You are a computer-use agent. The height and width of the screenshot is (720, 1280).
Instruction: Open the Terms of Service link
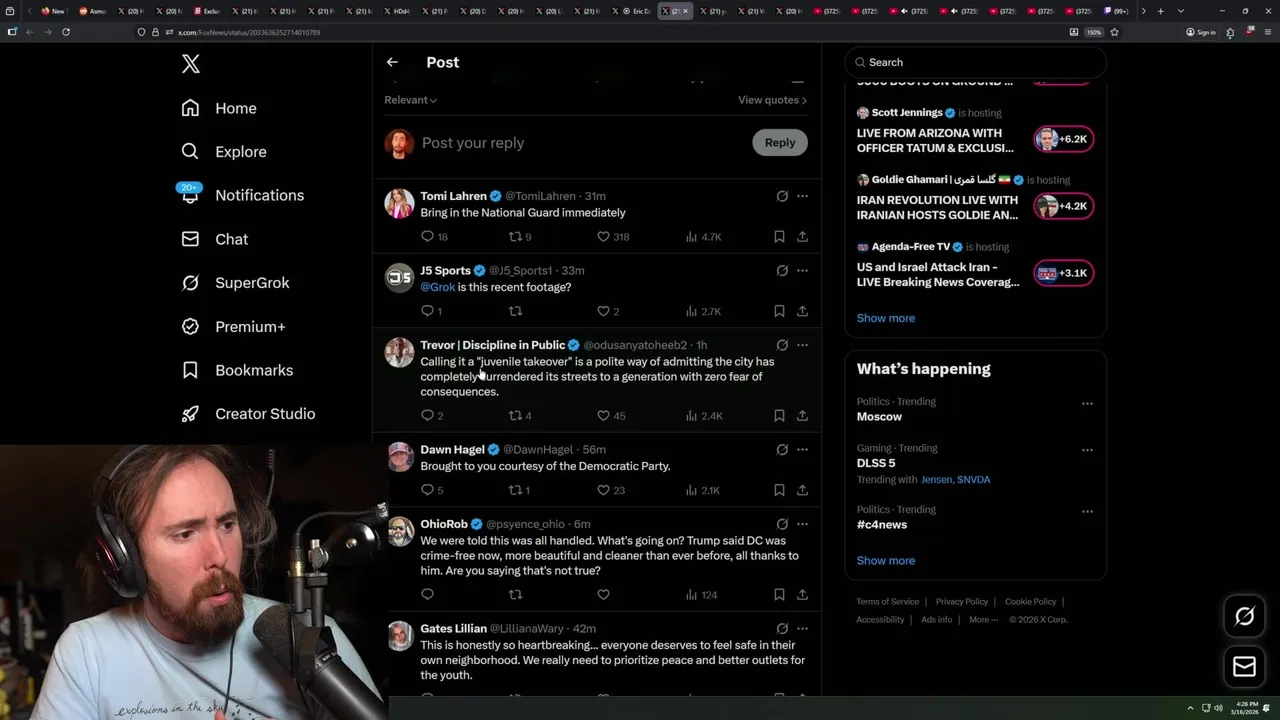[x=887, y=602]
